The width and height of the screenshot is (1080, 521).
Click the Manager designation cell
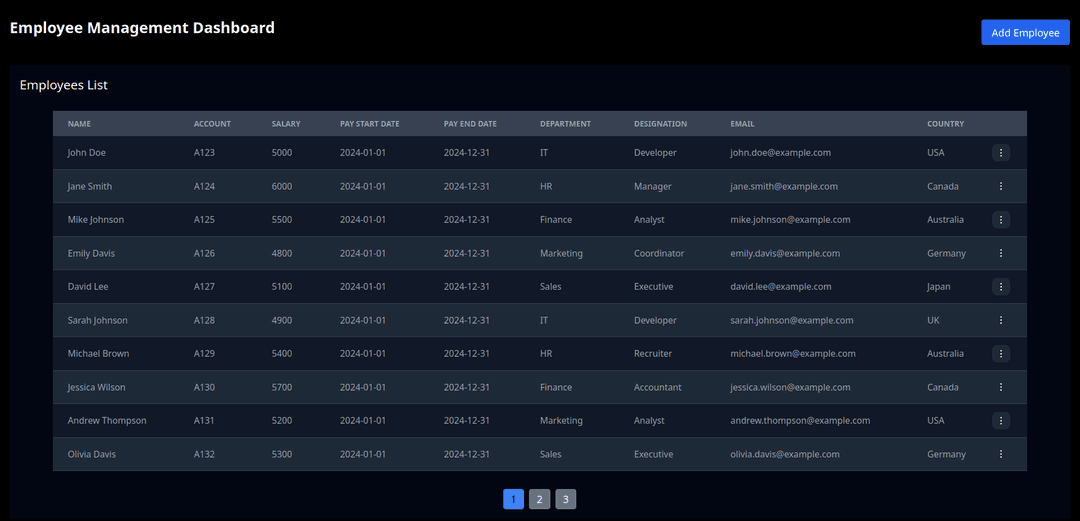653,186
